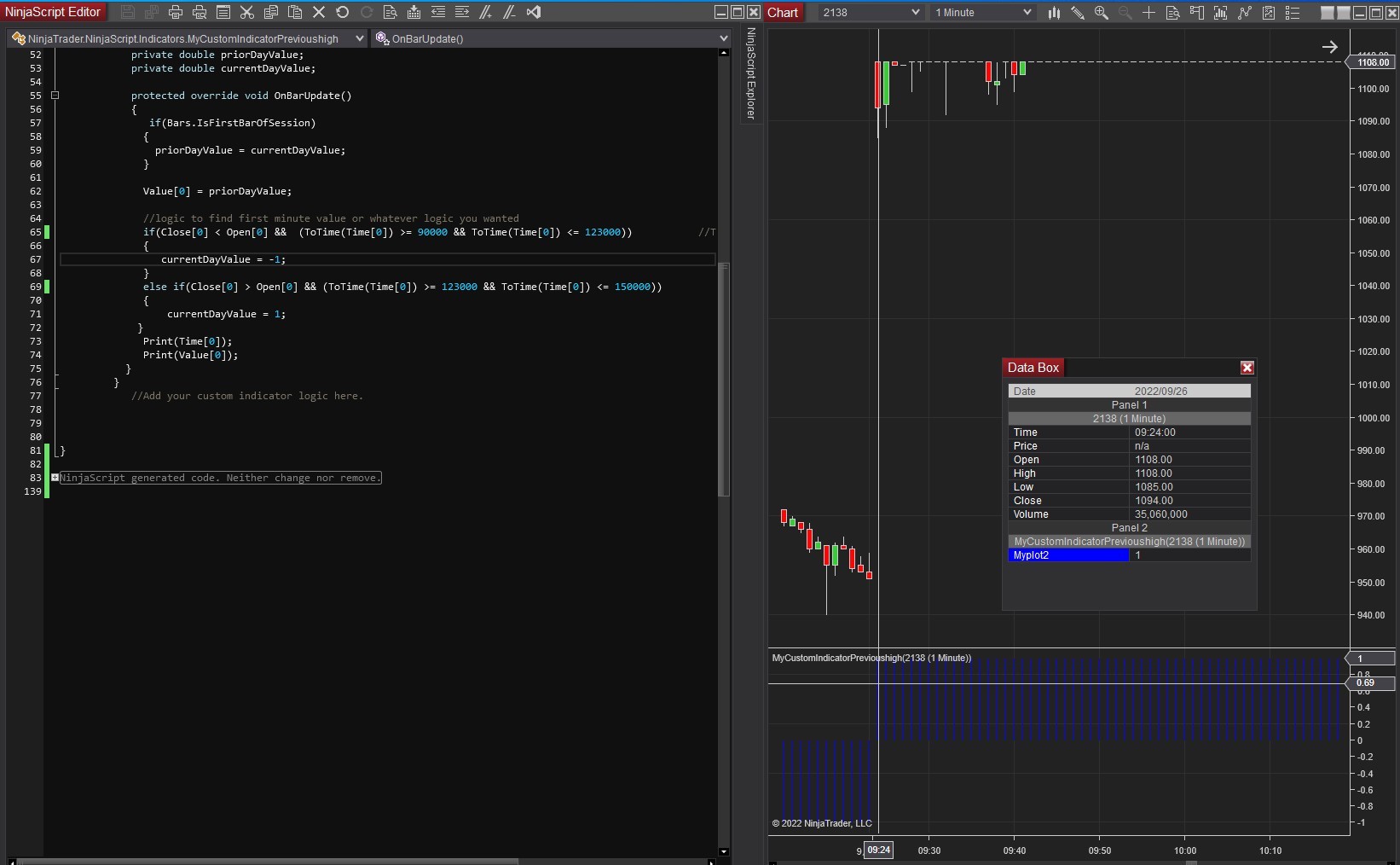The width and height of the screenshot is (1400, 865).
Task: Click the insert code snippet icon
Action: pyautogui.click(x=414, y=12)
